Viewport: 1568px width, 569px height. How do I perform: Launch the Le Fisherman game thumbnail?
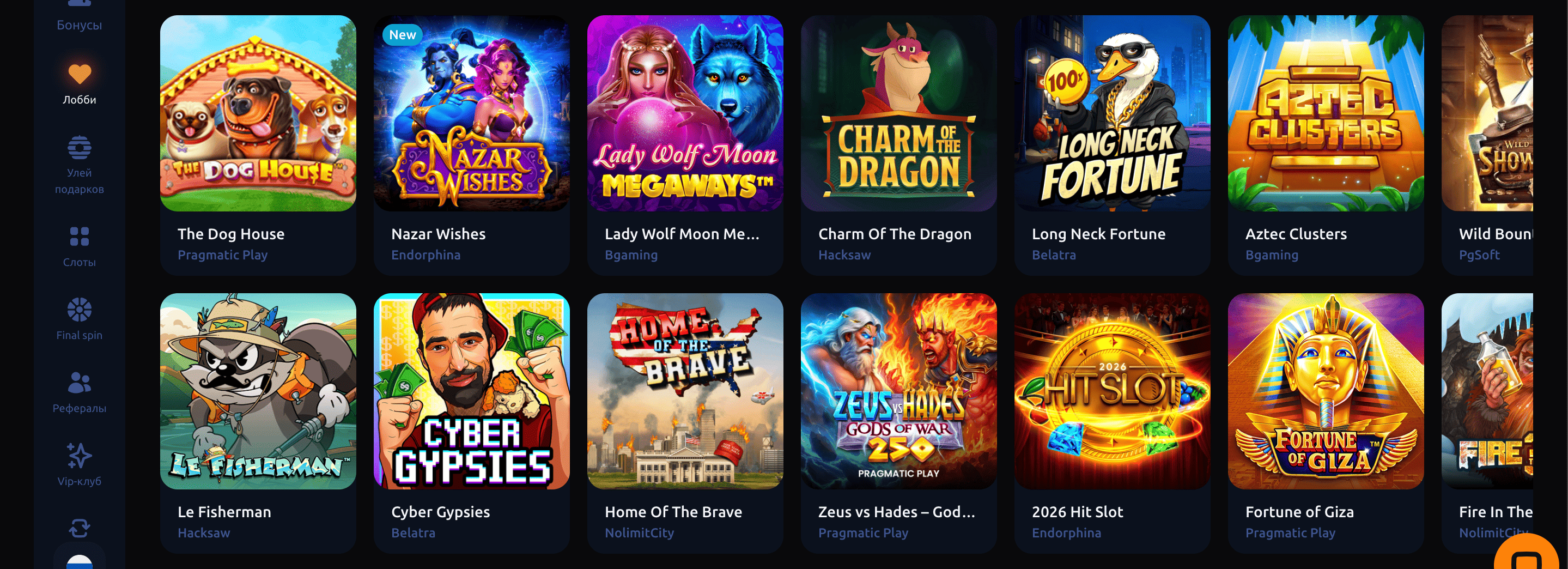coord(258,391)
